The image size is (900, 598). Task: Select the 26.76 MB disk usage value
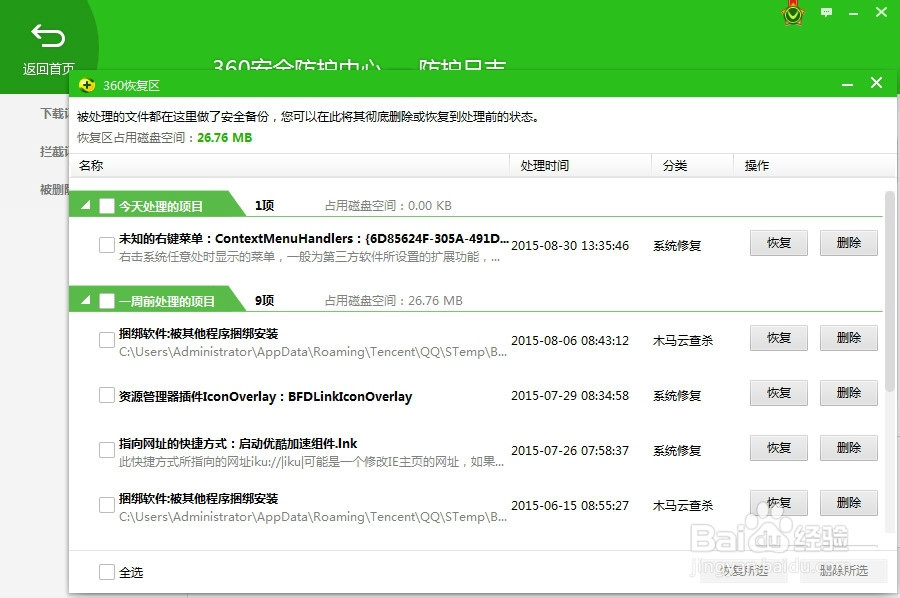(x=224, y=138)
